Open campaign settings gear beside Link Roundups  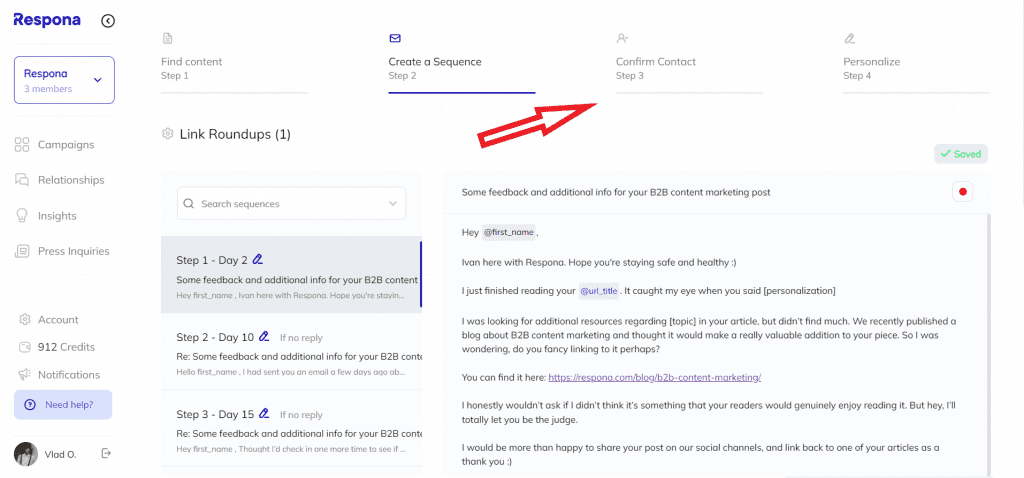tap(167, 134)
